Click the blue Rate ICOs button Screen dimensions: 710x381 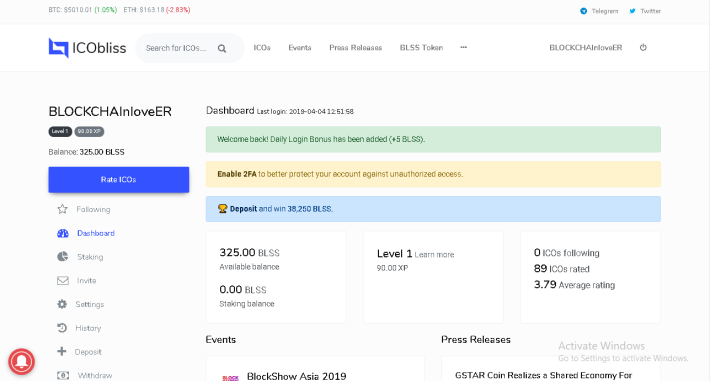coord(119,179)
